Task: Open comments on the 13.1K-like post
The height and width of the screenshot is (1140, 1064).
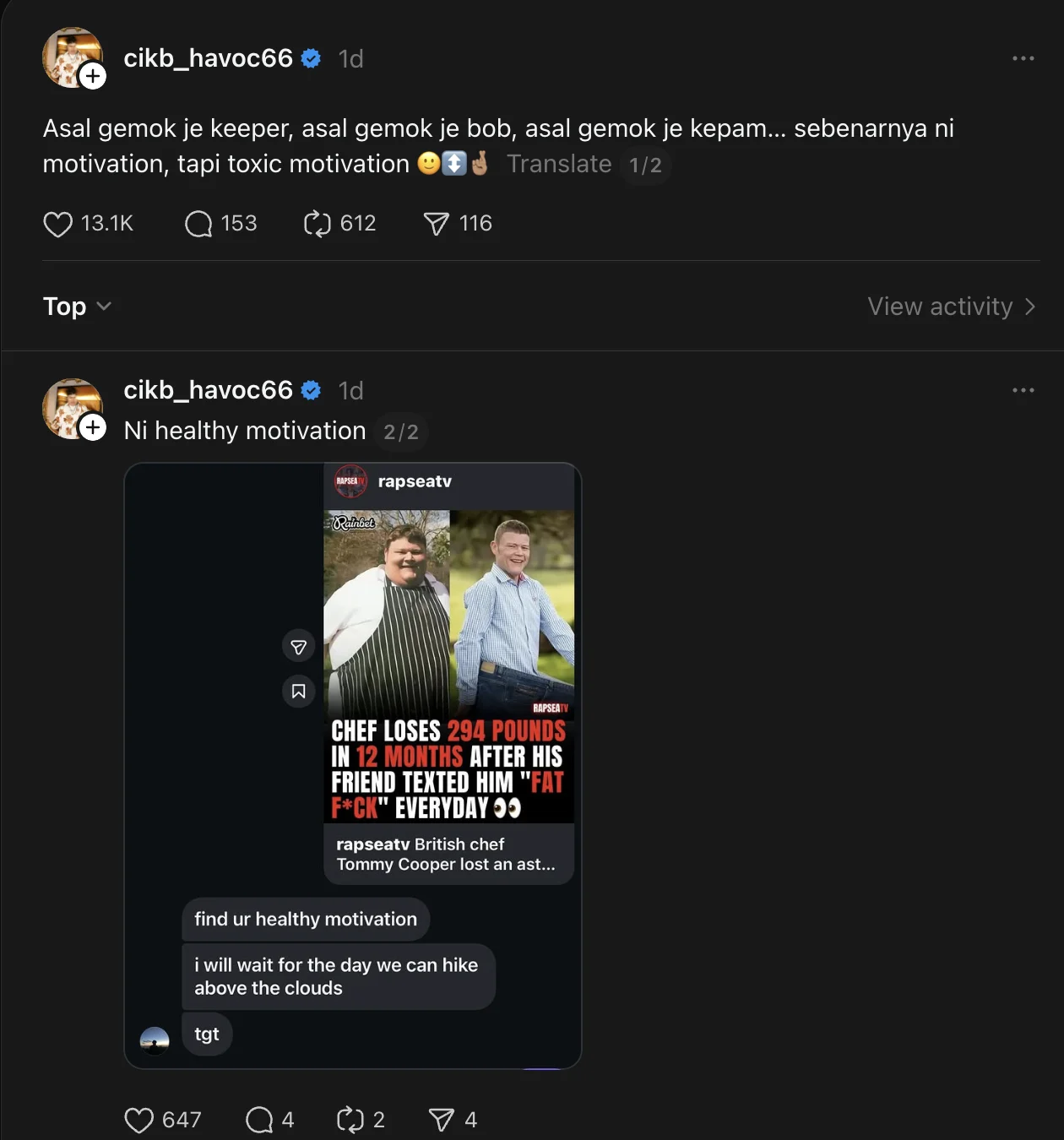Action: point(198,224)
